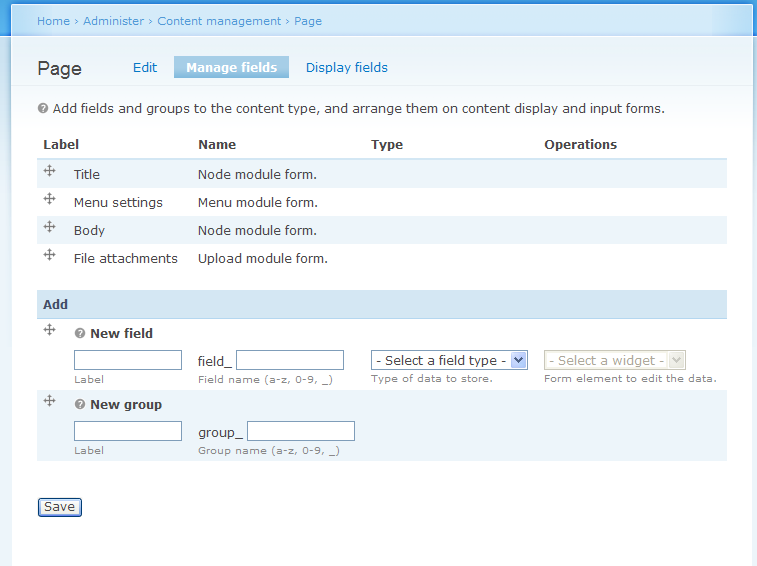Click the help icon next to New group
This screenshot has height=566, width=757.
pos(80,404)
